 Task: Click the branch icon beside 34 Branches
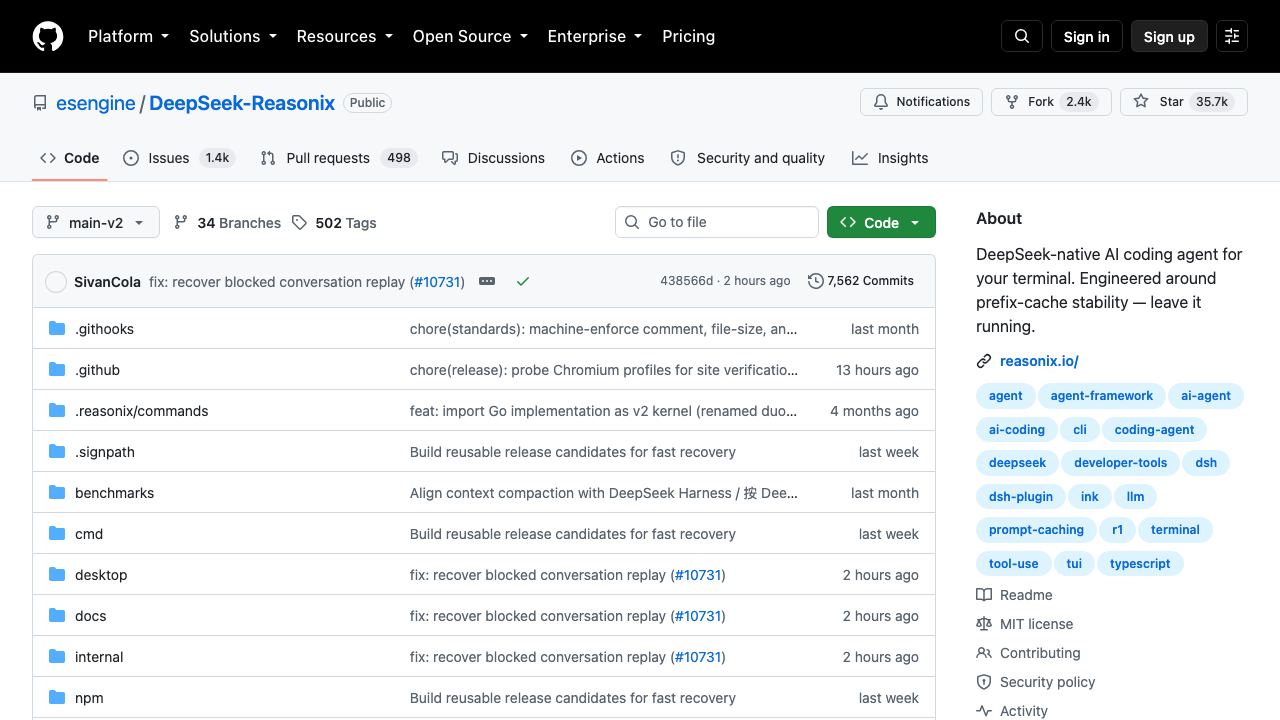click(x=181, y=222)
